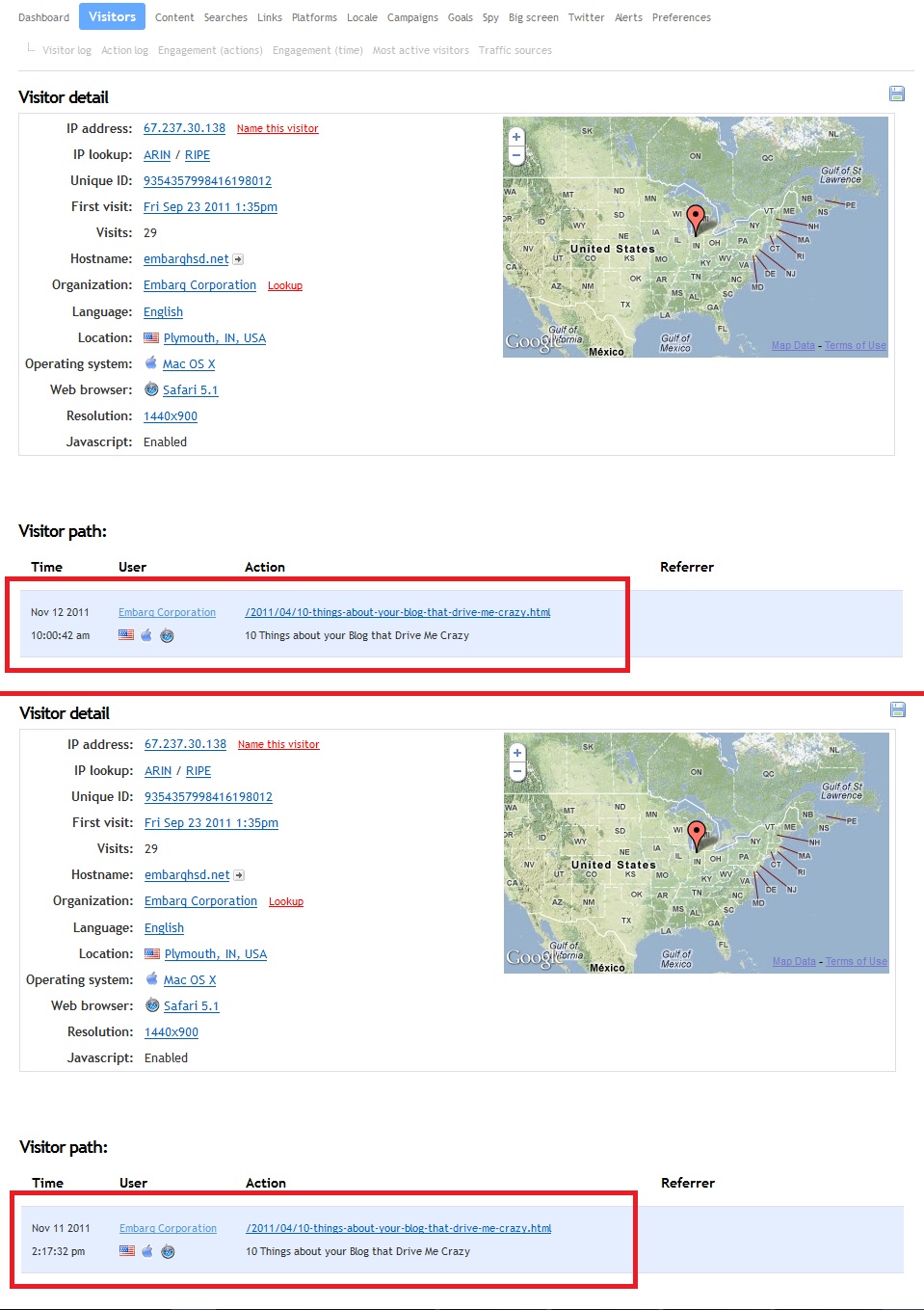The image size is (924, 1310).
Task: Click Apple icon in upper Operating system row
Action: point(150,363)
